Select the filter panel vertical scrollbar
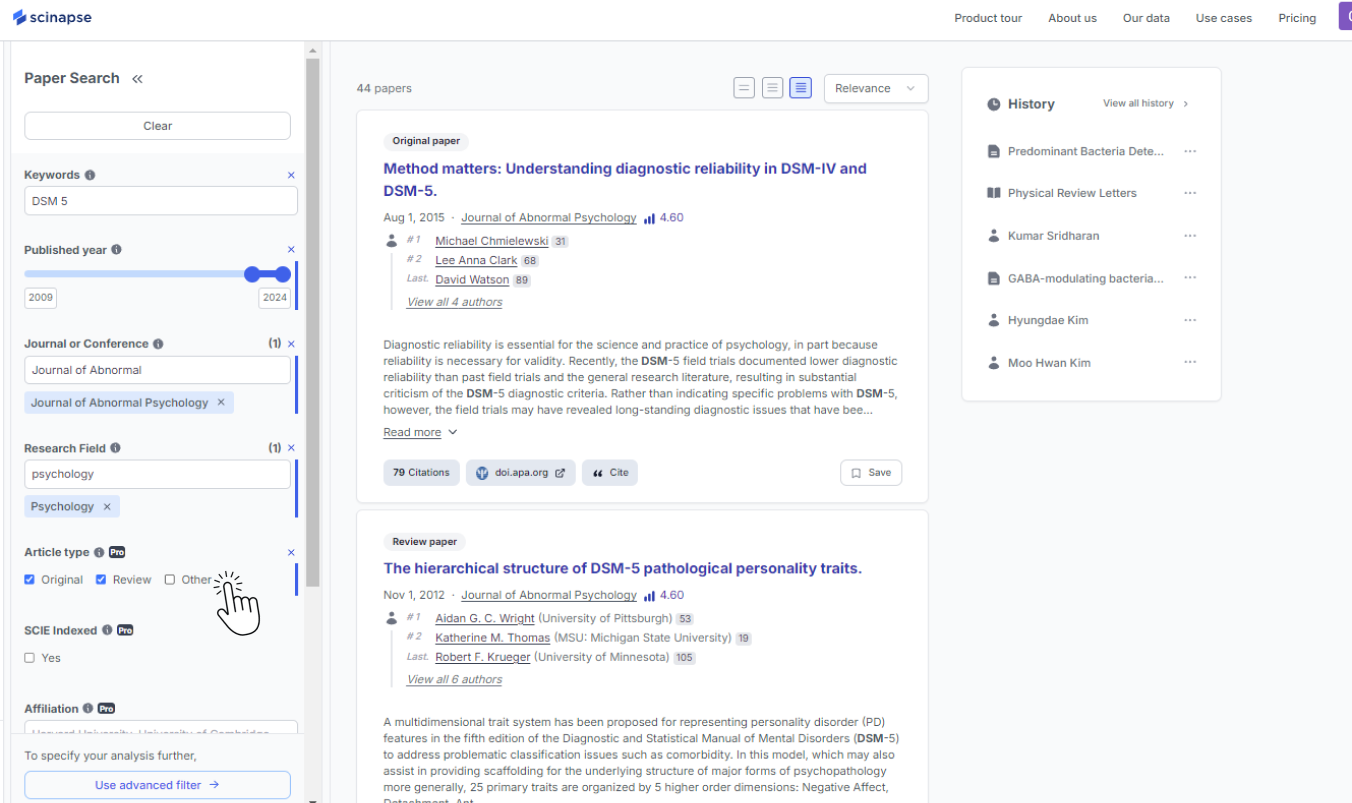Viewport: 1352px width, 803px height. pyautogui.click(x=313, y=322)
